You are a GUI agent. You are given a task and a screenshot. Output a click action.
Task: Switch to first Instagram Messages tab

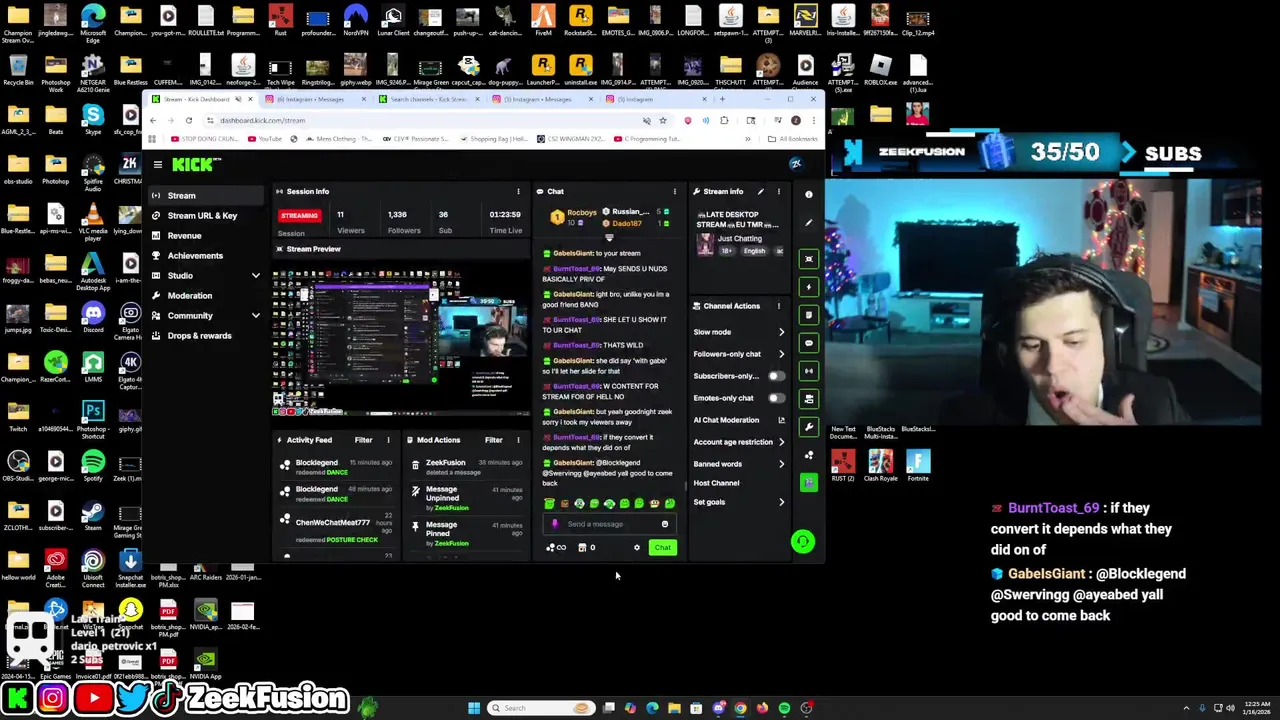point(315,99)
